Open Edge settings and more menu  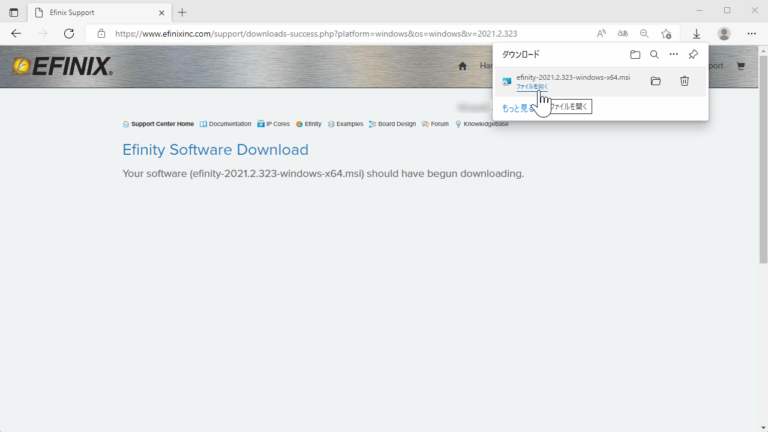(x=751, y=33)
